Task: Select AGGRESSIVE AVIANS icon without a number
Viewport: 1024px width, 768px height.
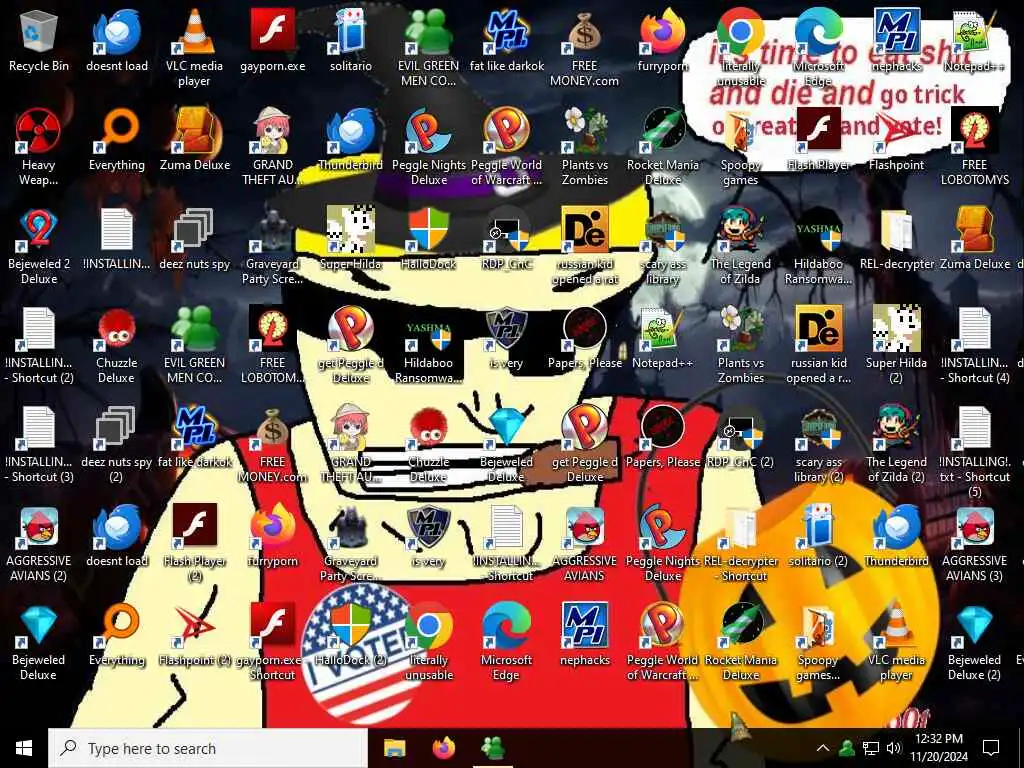Action: tap(584, 543)
